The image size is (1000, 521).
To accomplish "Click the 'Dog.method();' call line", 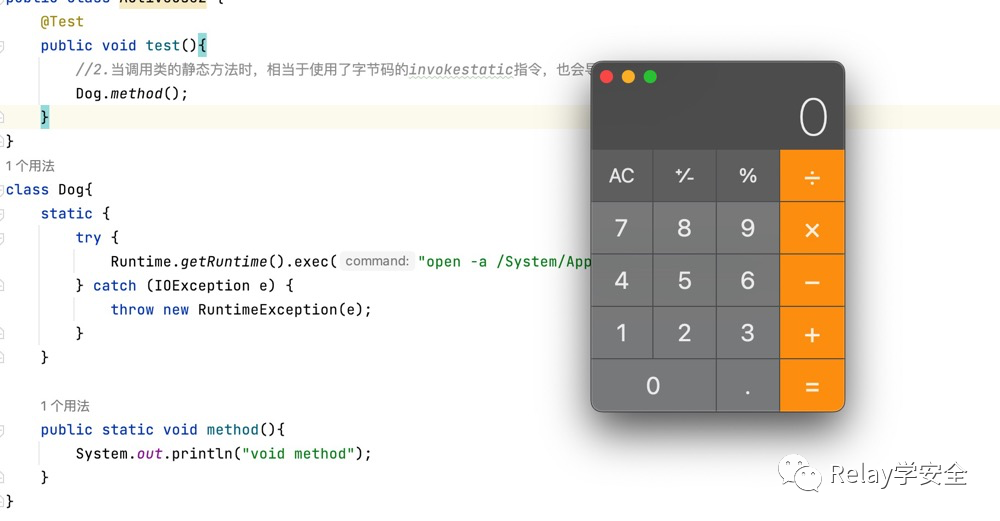I will [132, 94].
